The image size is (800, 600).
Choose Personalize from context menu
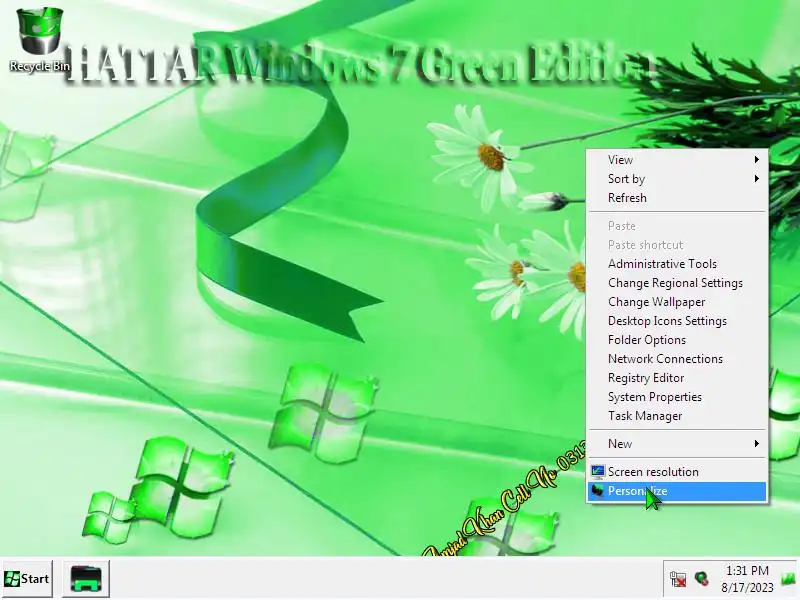click(x=678, y=491)
